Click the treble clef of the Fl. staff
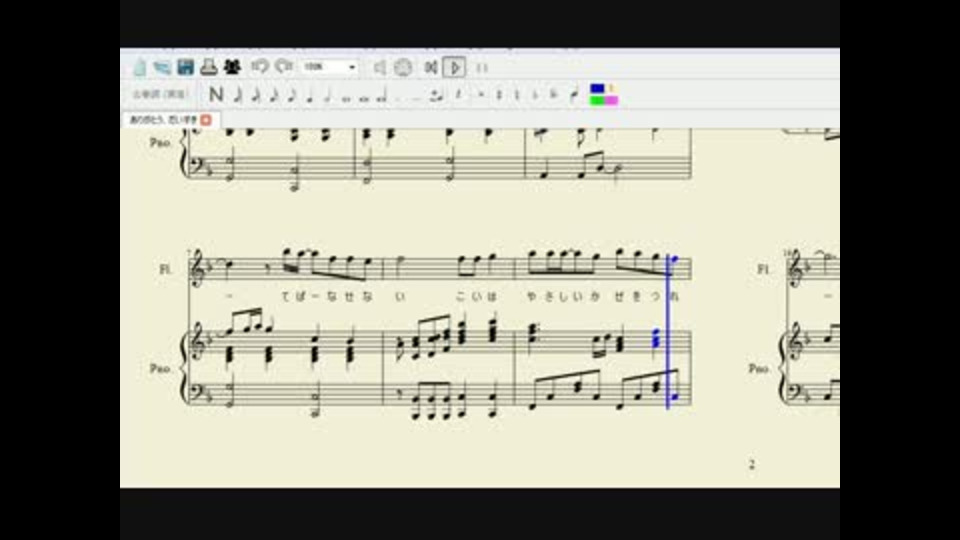Screen dimensions: 960x540 pyautogui.click(x=198, y=269)
